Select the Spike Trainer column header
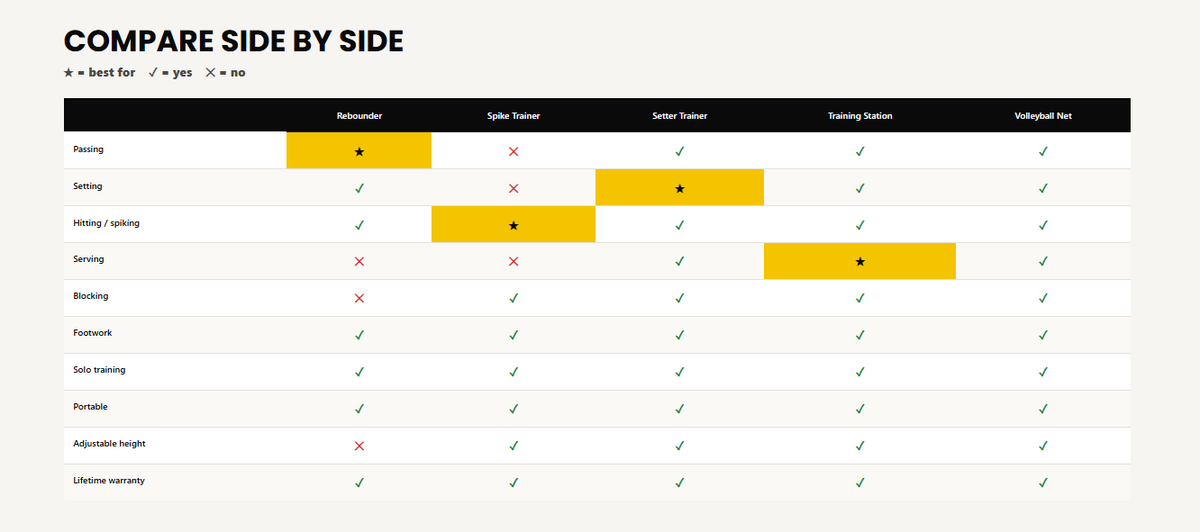Image resolution: width=1200 pixels, height=532 pixels. pyautogui.click(x=513, y=116)
